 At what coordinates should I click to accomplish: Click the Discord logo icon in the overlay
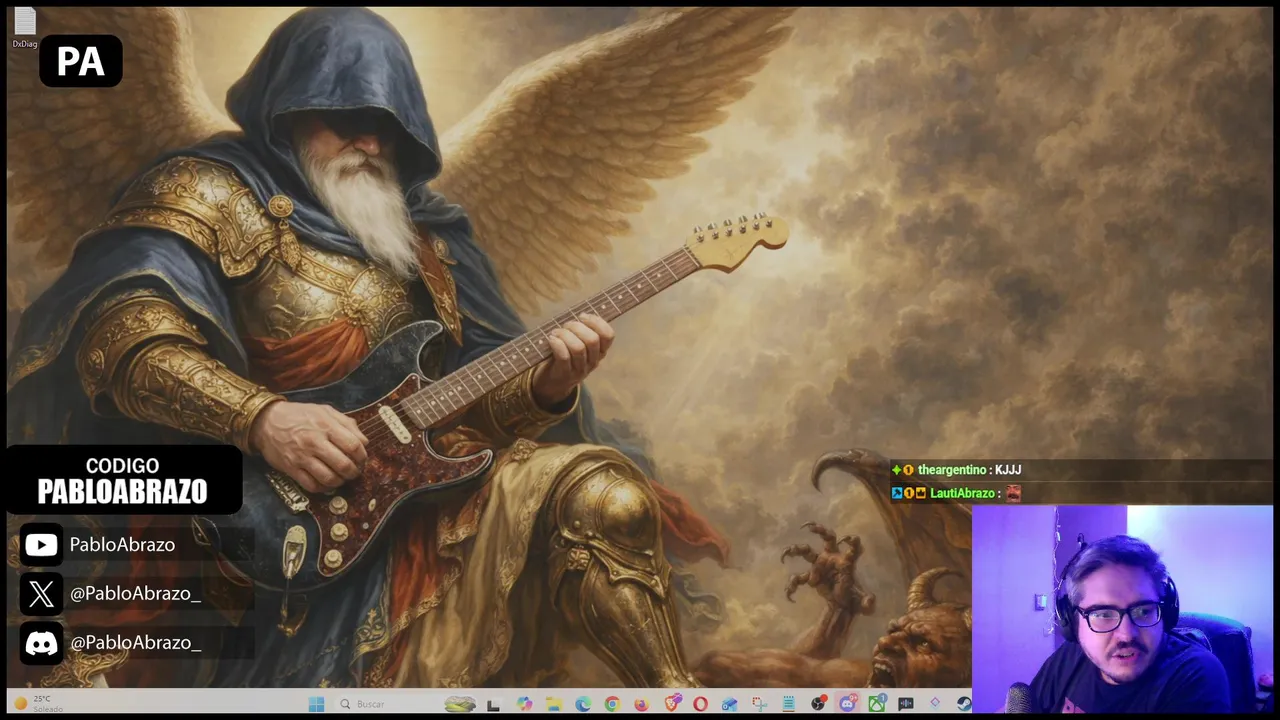click(x=41, y=643)
